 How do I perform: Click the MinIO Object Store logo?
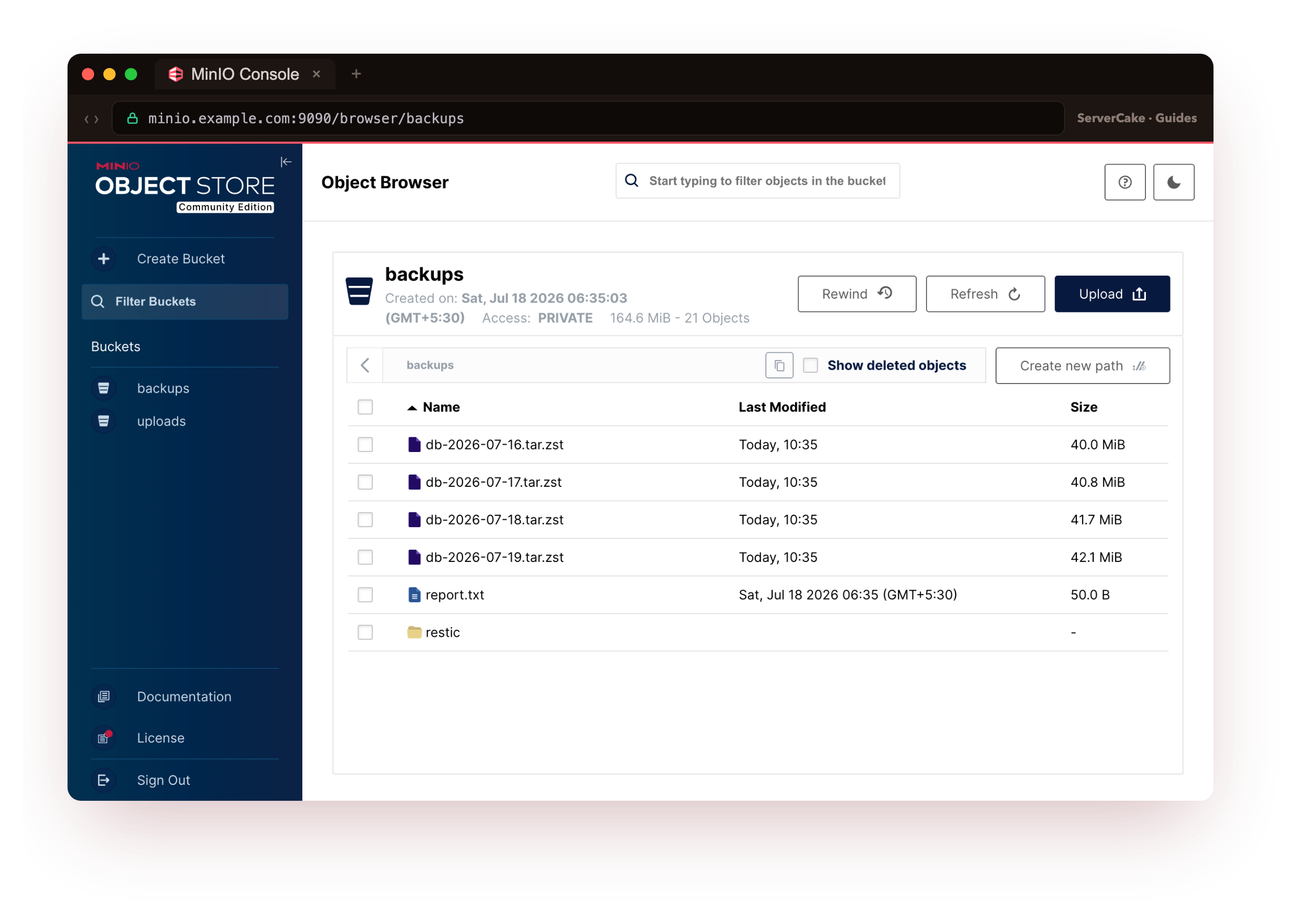click(x=185, y=187)
